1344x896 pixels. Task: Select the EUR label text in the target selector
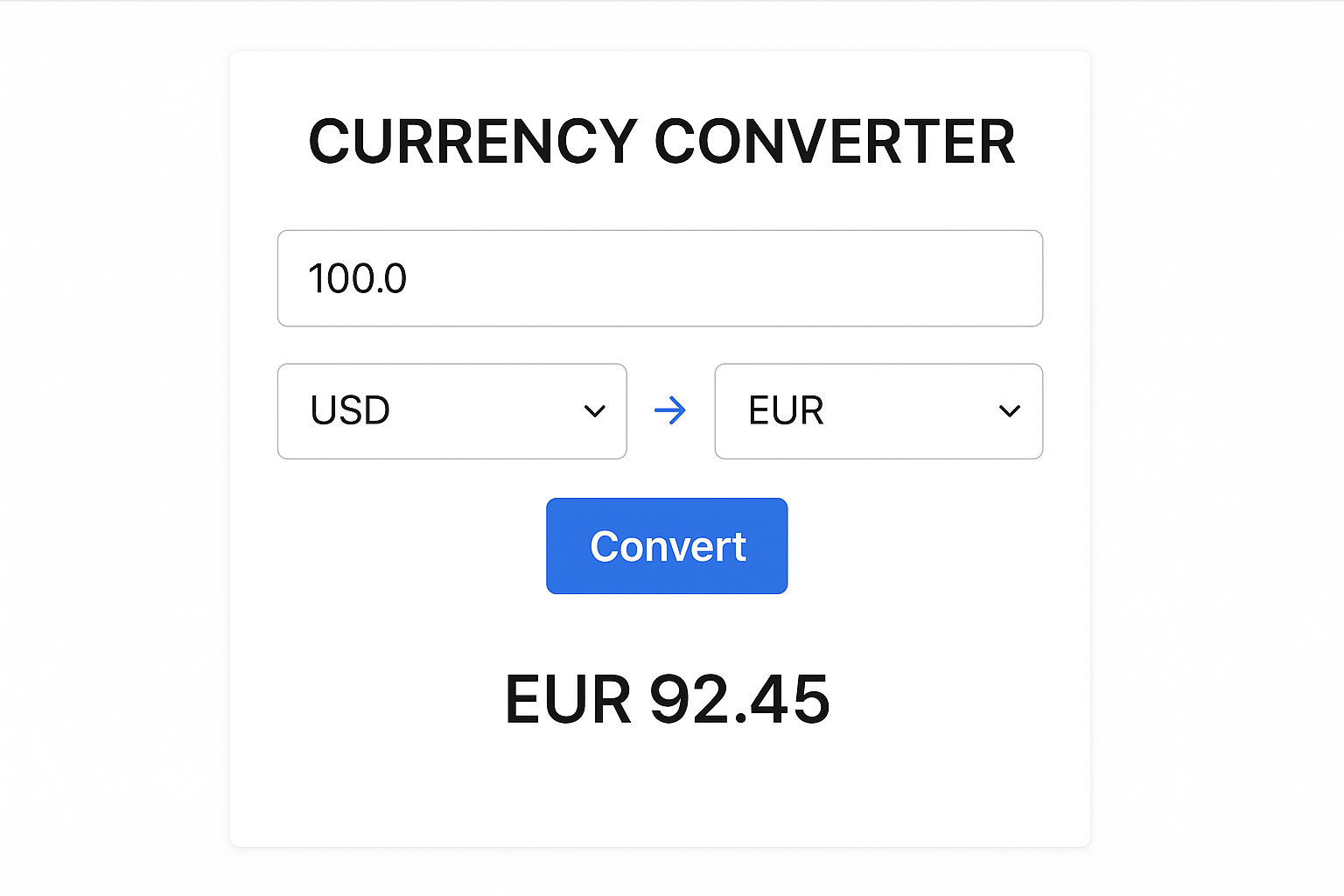coord(786,410)
